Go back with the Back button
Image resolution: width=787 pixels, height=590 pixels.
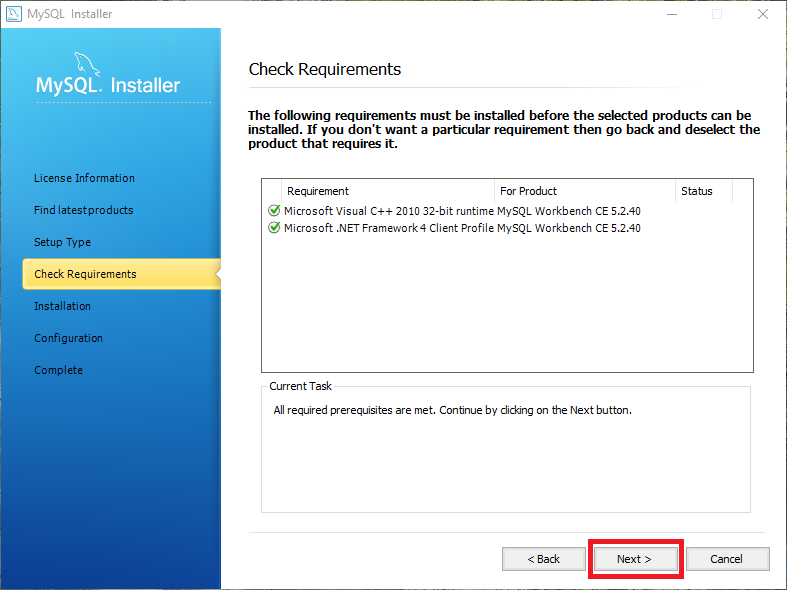[544, 559]
